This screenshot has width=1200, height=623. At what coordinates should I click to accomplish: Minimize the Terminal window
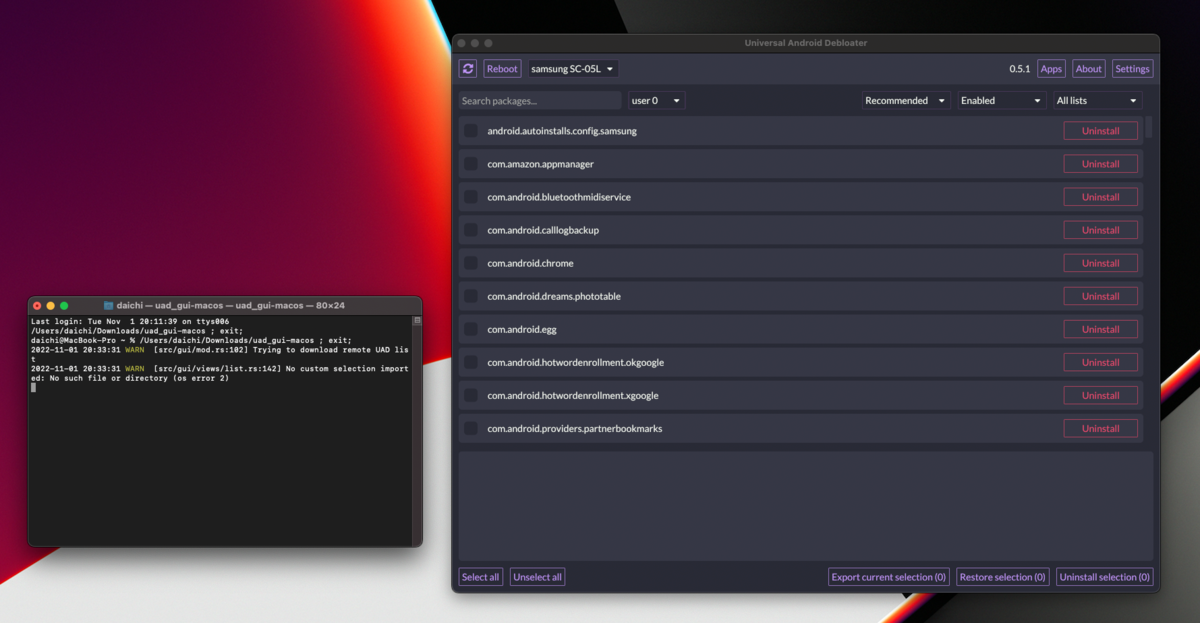51,305
